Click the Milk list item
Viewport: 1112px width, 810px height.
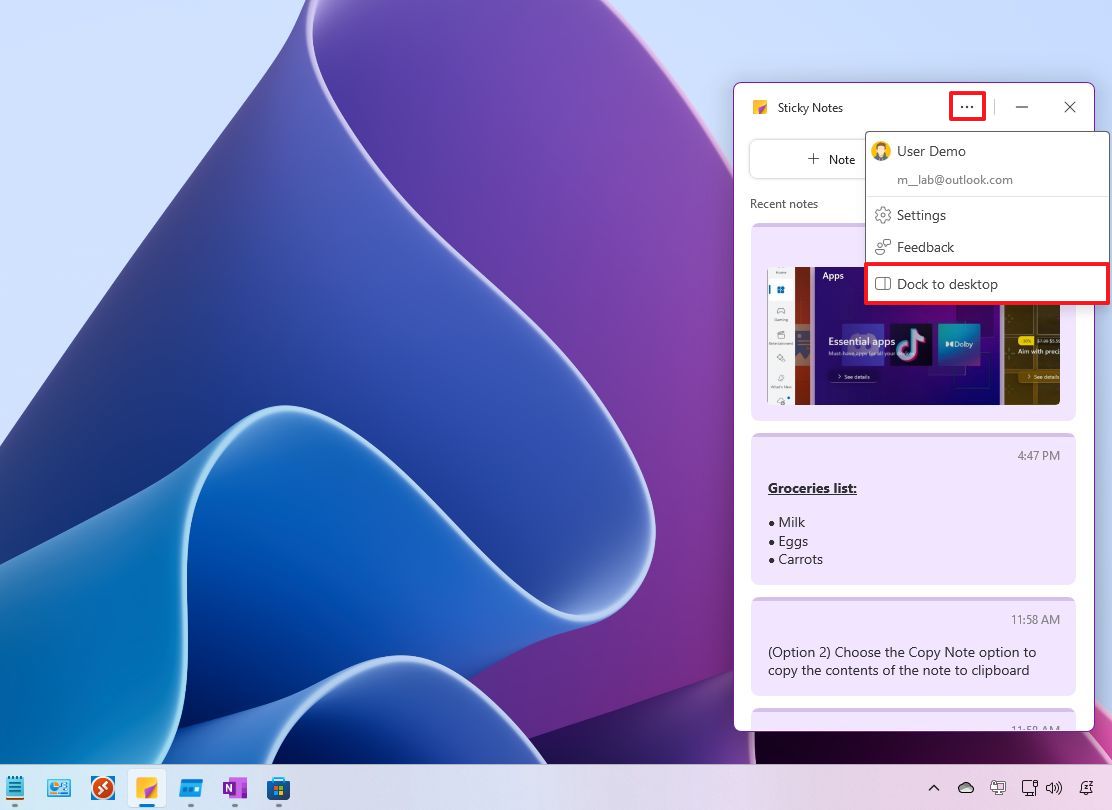pos(791,522)
